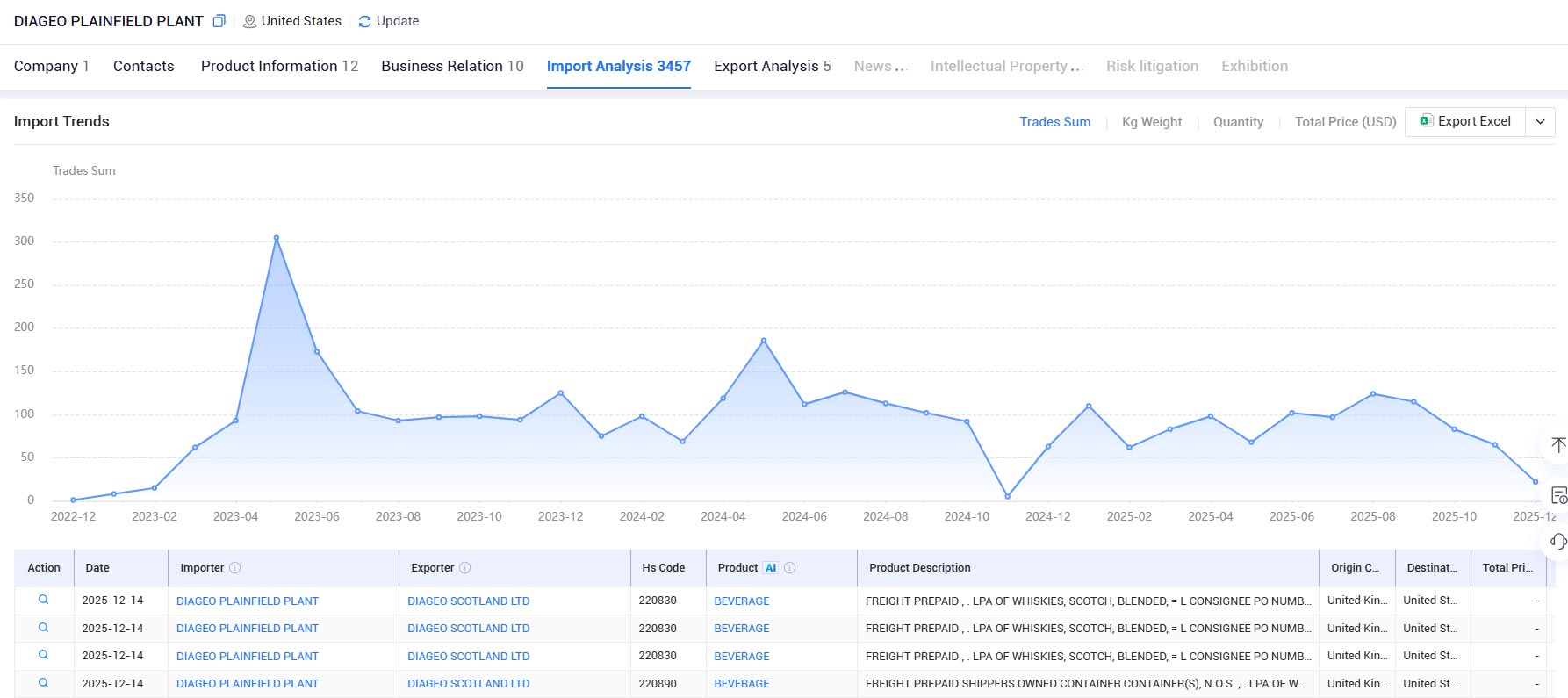The height and width of the screenshot is (698, 1568).
Task: Switch chart metric to Kg Weight
Action: pyautogui.click(x=1152, y=122)
